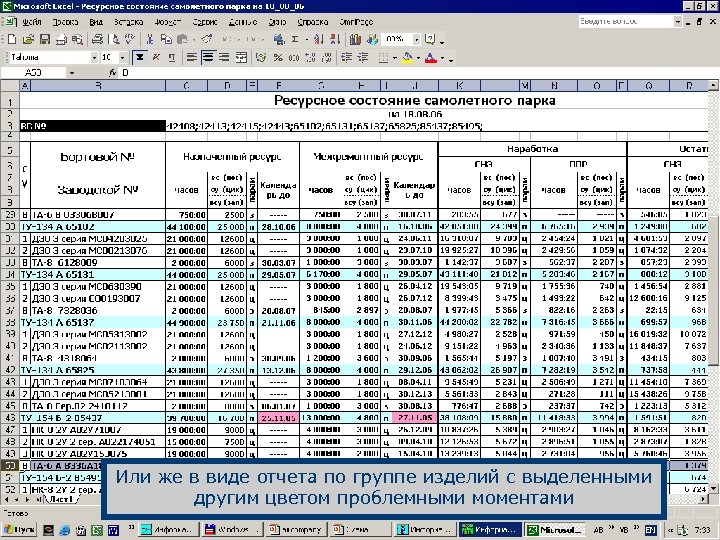Click the Copy icon
This screenshot has width=720, height=540.
coord(166,39)
